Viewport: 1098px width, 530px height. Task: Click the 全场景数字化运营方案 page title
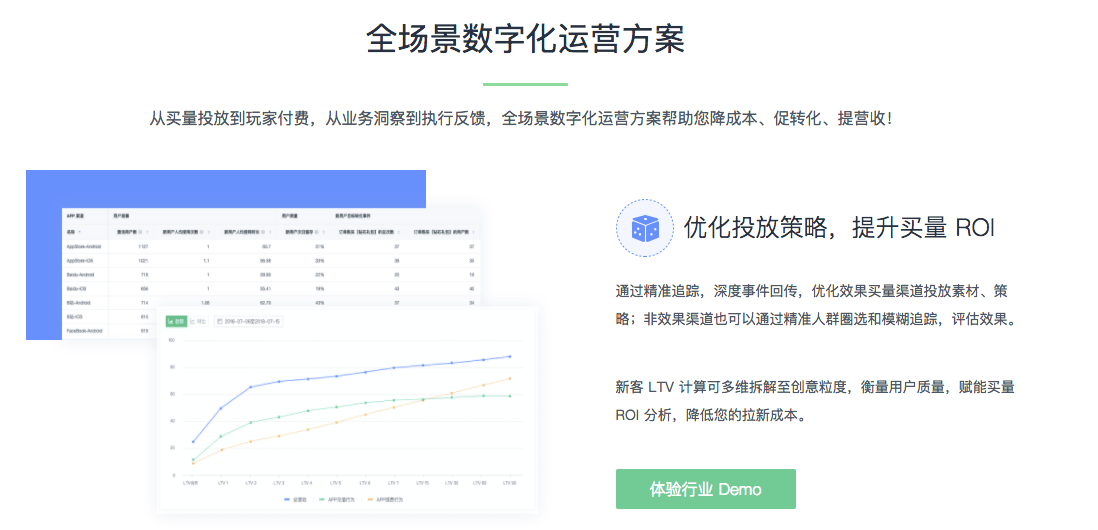525,40
